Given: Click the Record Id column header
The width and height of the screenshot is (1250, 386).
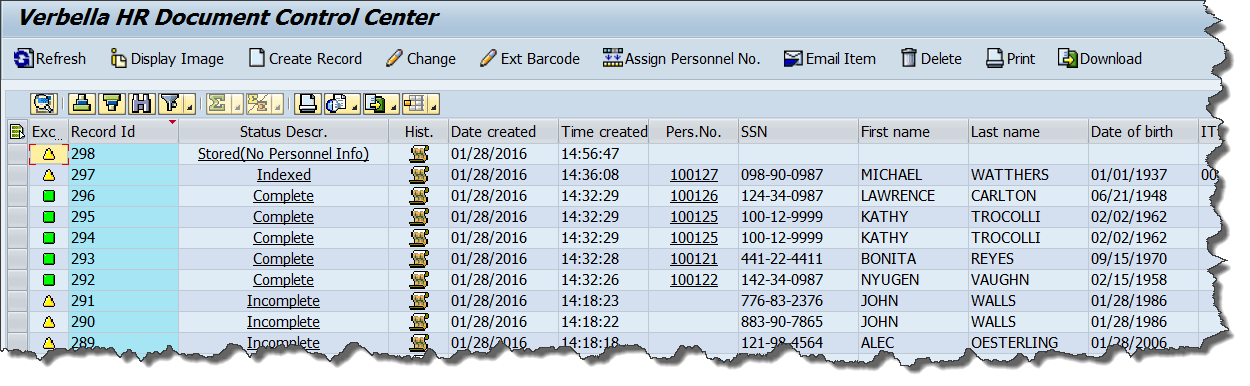Looking at the screenshot, I should coord(123,131).
